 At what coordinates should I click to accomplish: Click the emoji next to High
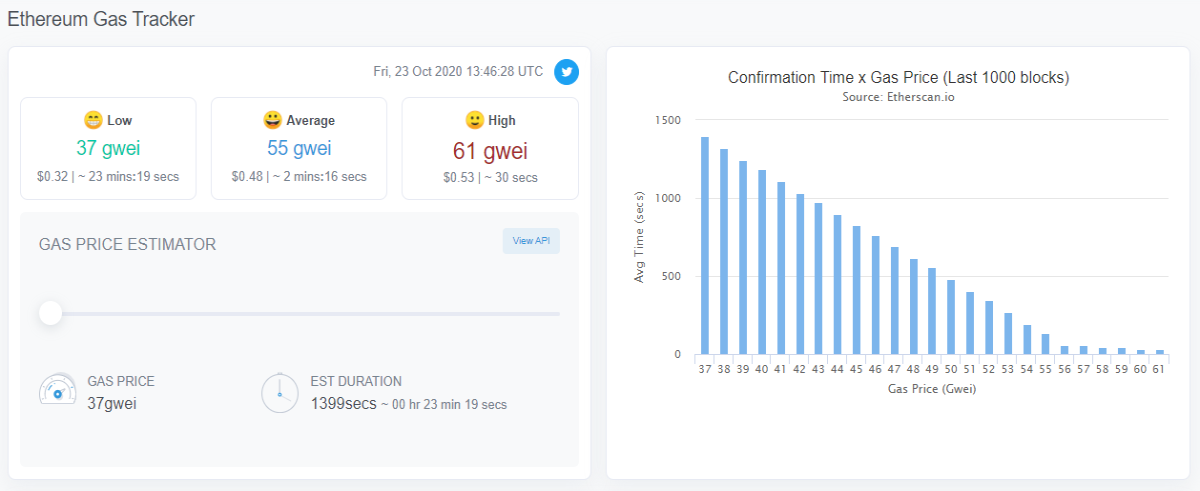point(475,120)
